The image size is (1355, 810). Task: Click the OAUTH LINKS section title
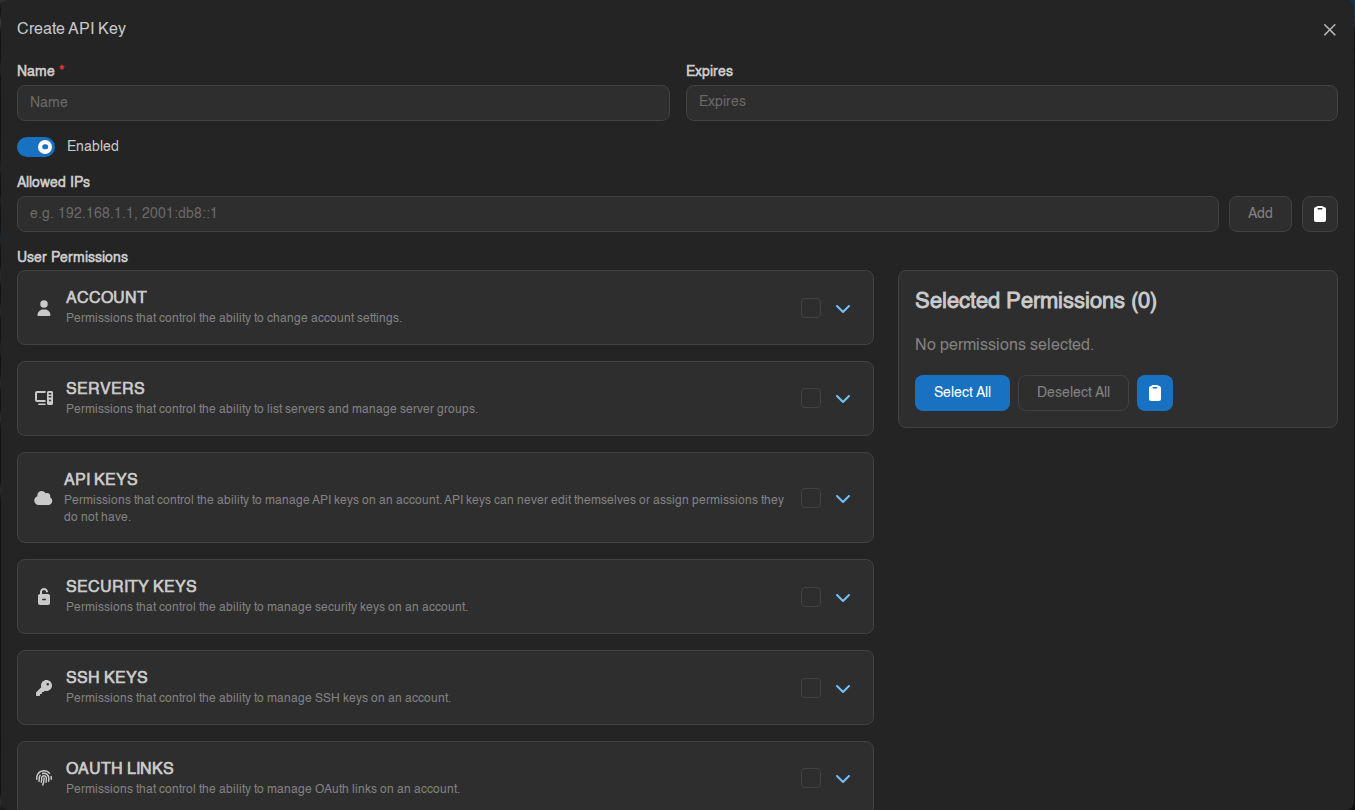120,769
